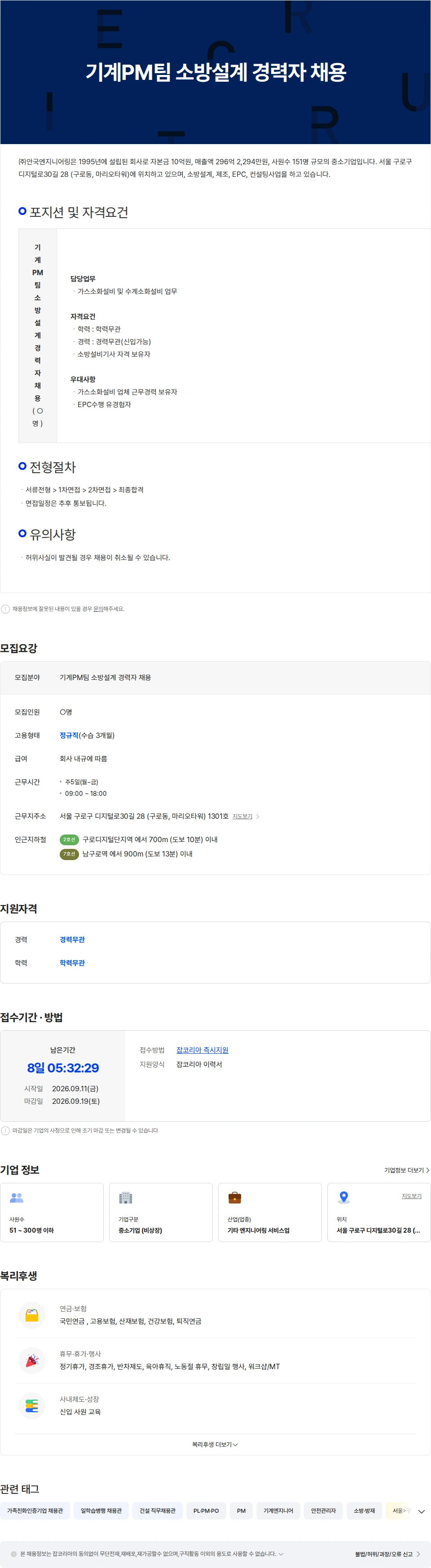Click the 사원수 people icon
The width and height of the screenshot is (431, 1568).
(x=17, y=1198)
